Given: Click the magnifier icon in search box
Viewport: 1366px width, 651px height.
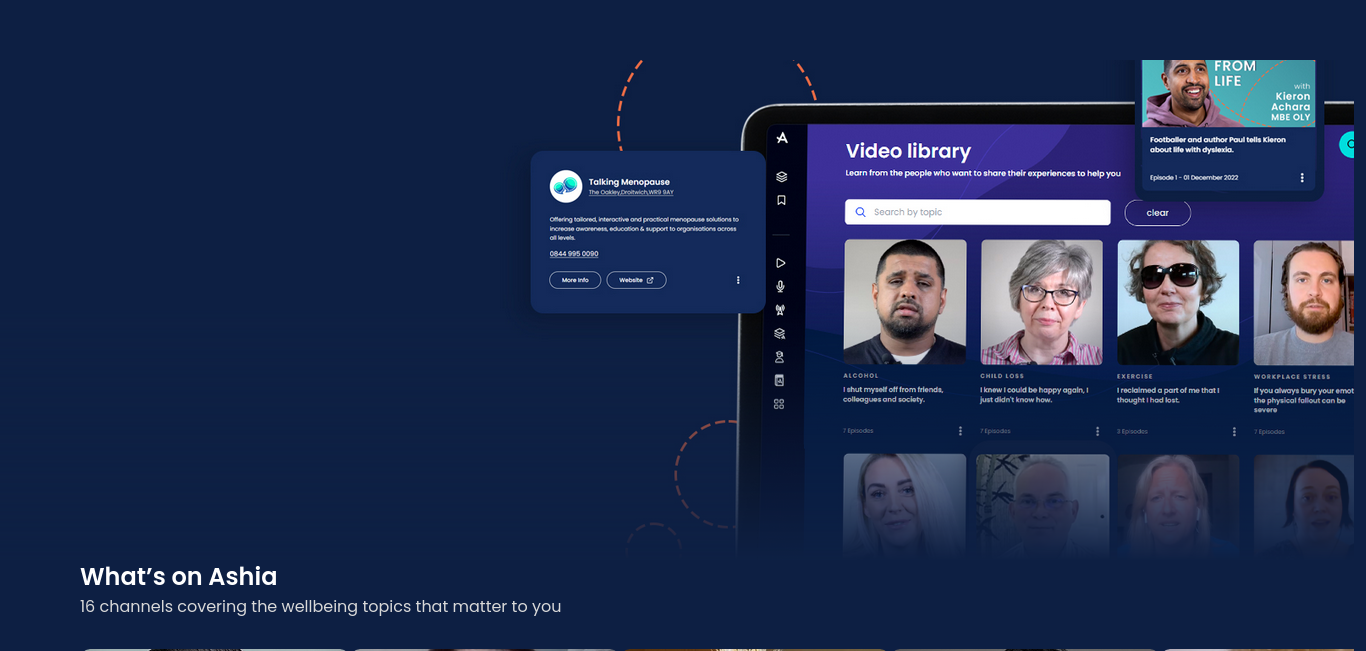Looking at the screenshot, I should pyautogui.click(x=861, y=212).
